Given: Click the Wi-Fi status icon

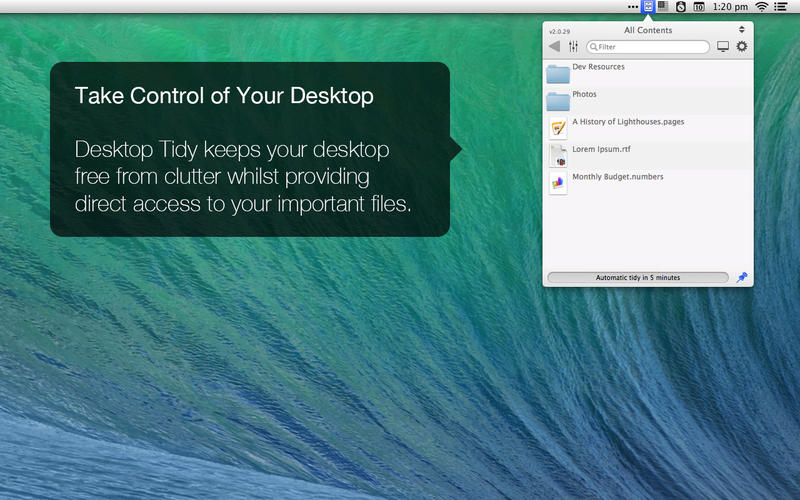Looking at the screenshot, I should (x=762, y=7).
